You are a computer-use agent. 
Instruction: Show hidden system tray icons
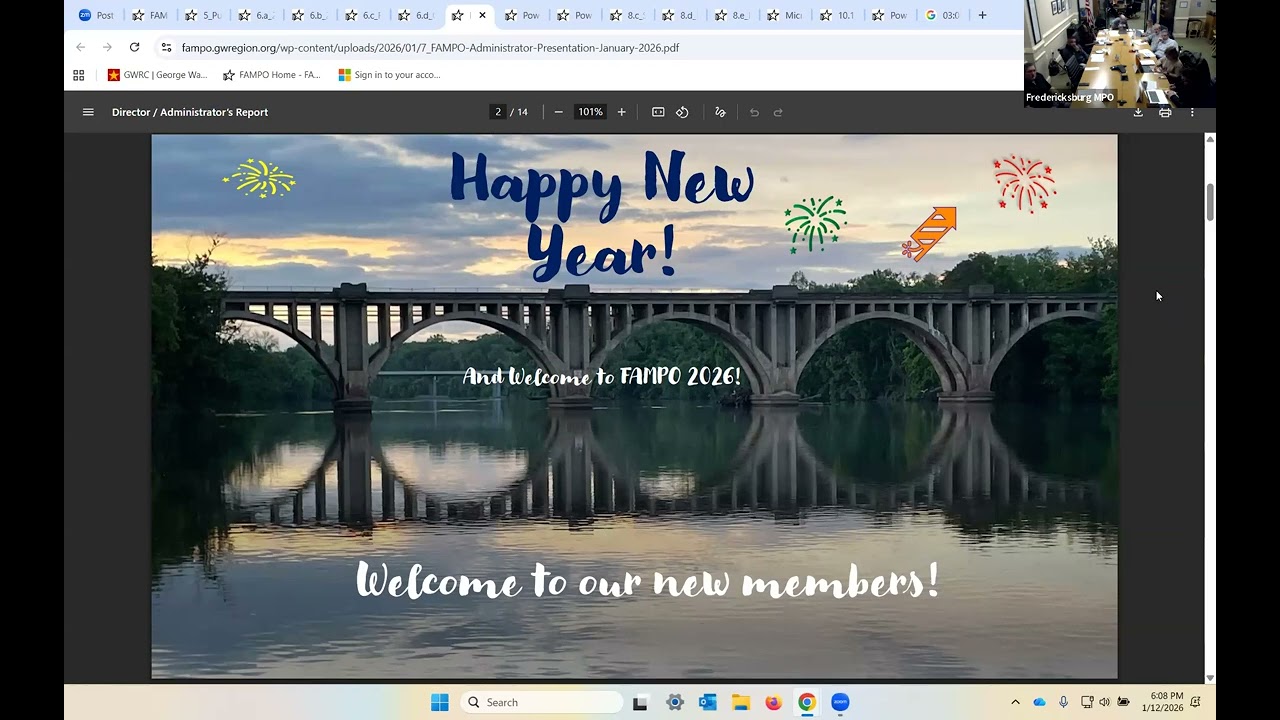(x=1015, y=702)
